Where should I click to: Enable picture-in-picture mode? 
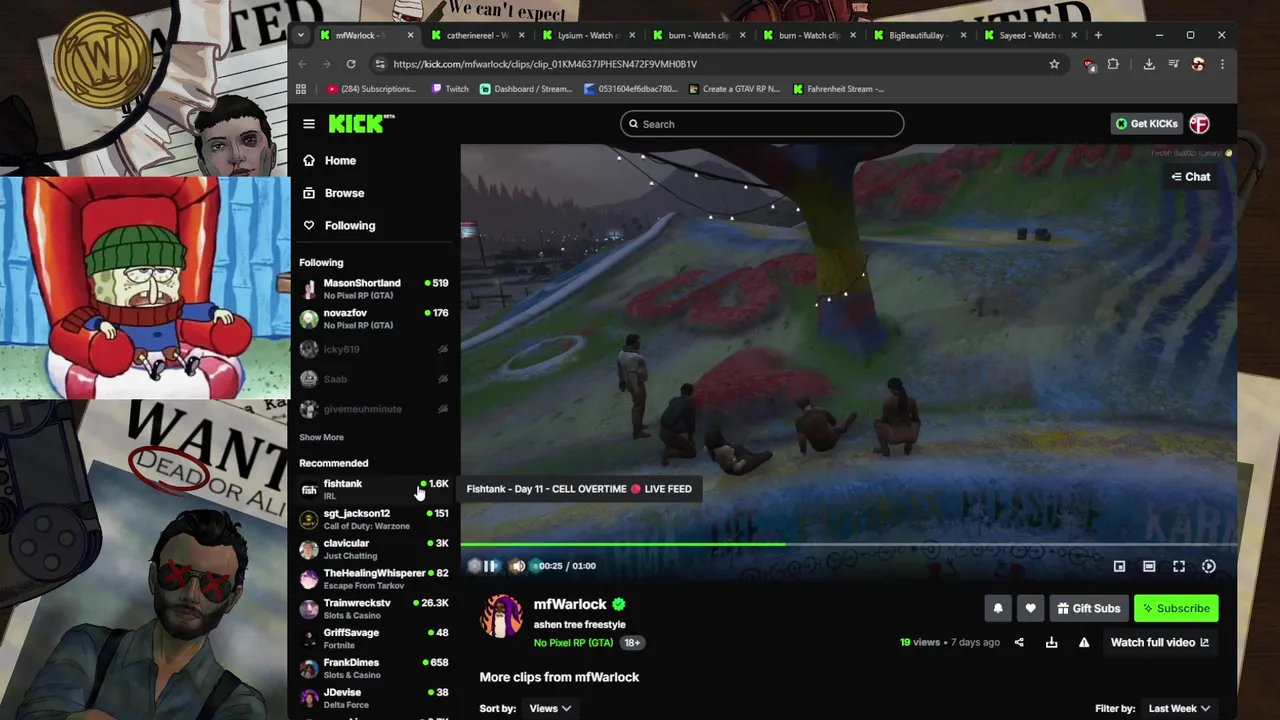click(x=1120, y=566)
